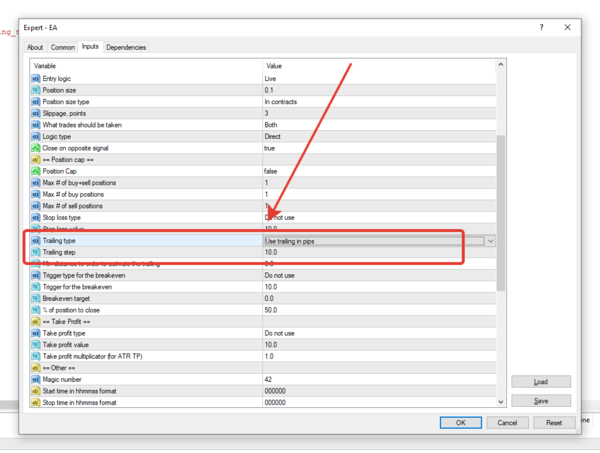Click the string icon beside == Position cap ==

36,160
